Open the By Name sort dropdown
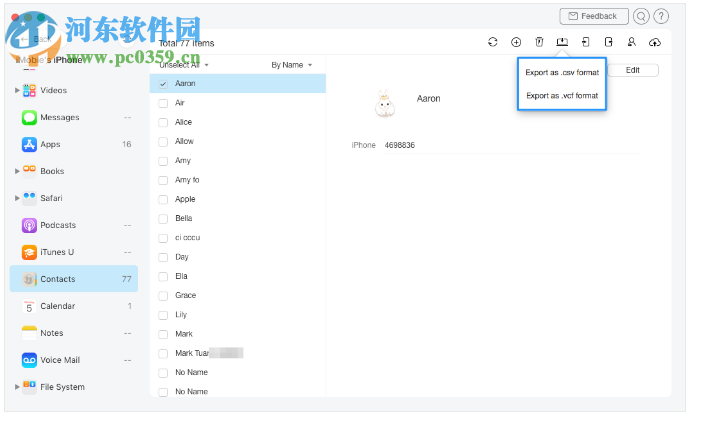The width and height of the screenshot is (707, 422). pos(292,65)
